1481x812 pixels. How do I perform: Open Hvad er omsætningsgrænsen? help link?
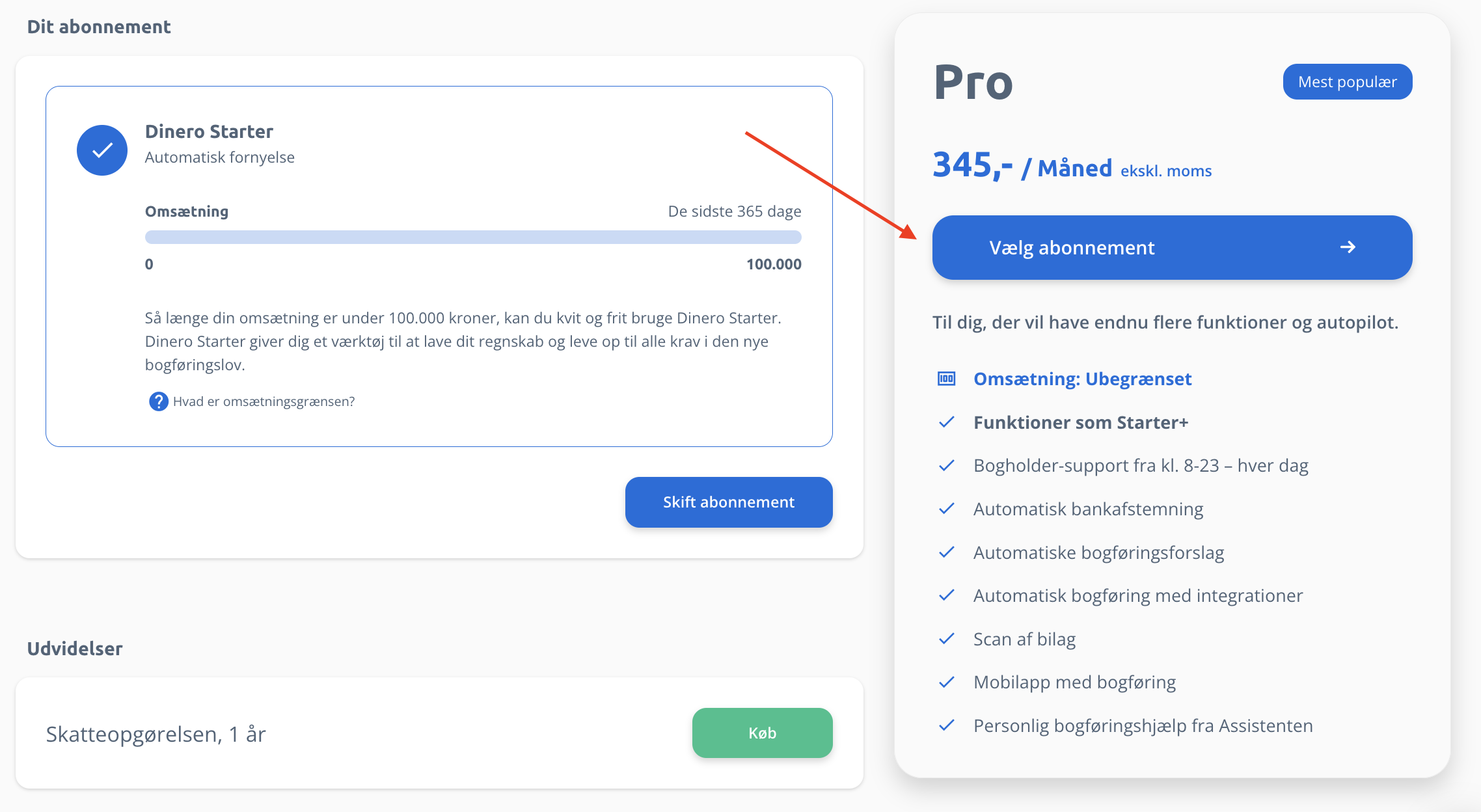264,401
